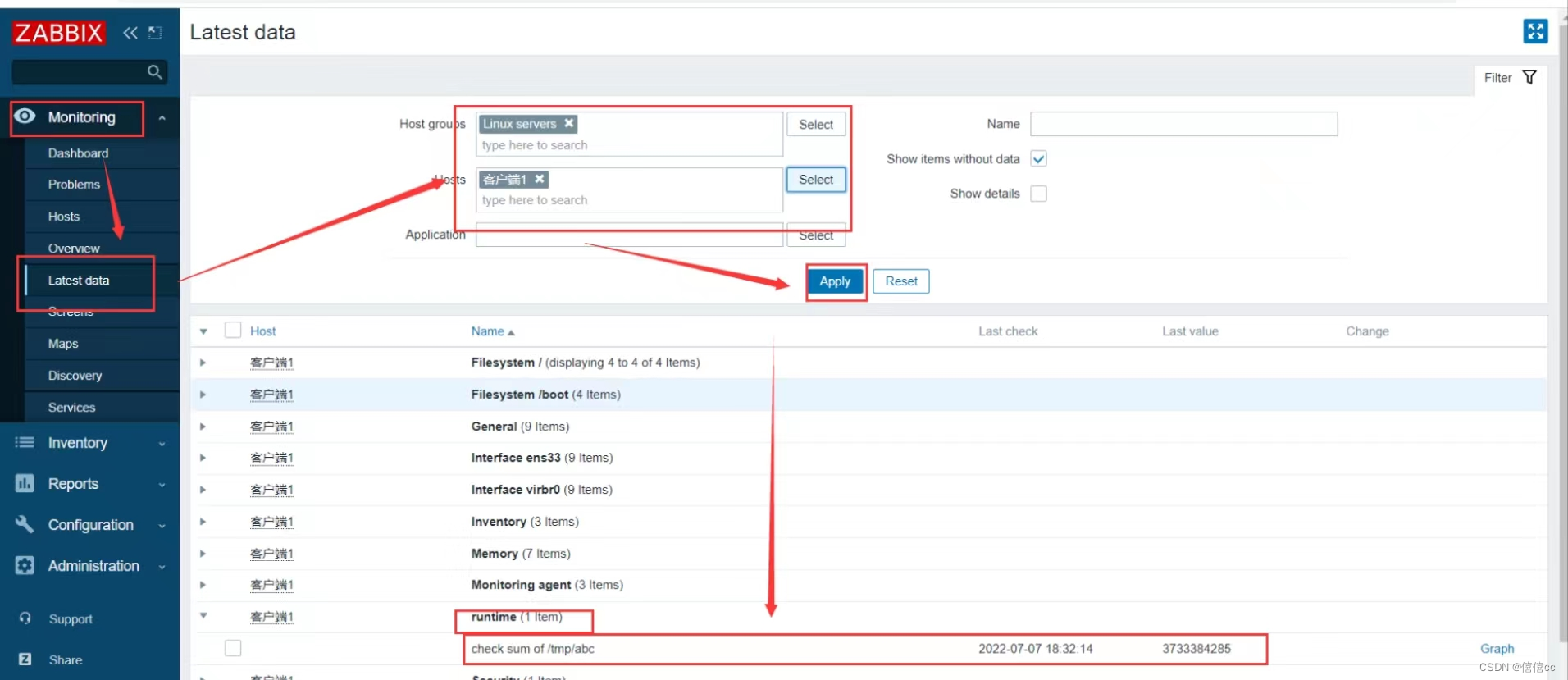The height and width of the screenshot is (680, 1568).
Task: Enable the Show details checkbox
Action: [1038, 194]
